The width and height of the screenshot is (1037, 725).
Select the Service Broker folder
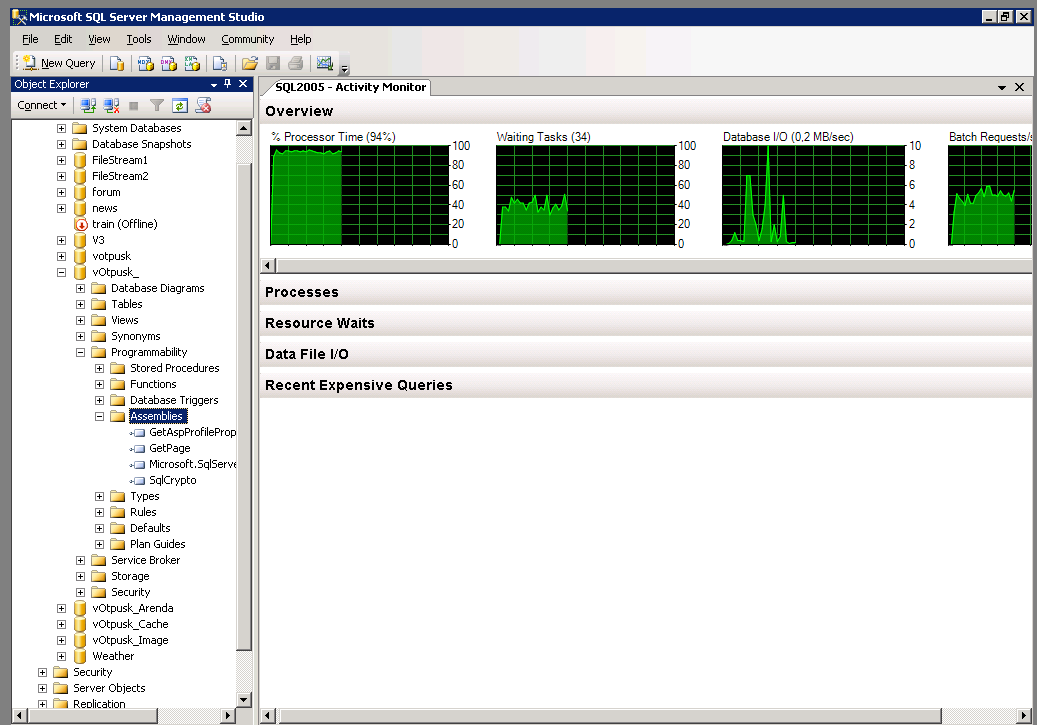tap(145, 560)
